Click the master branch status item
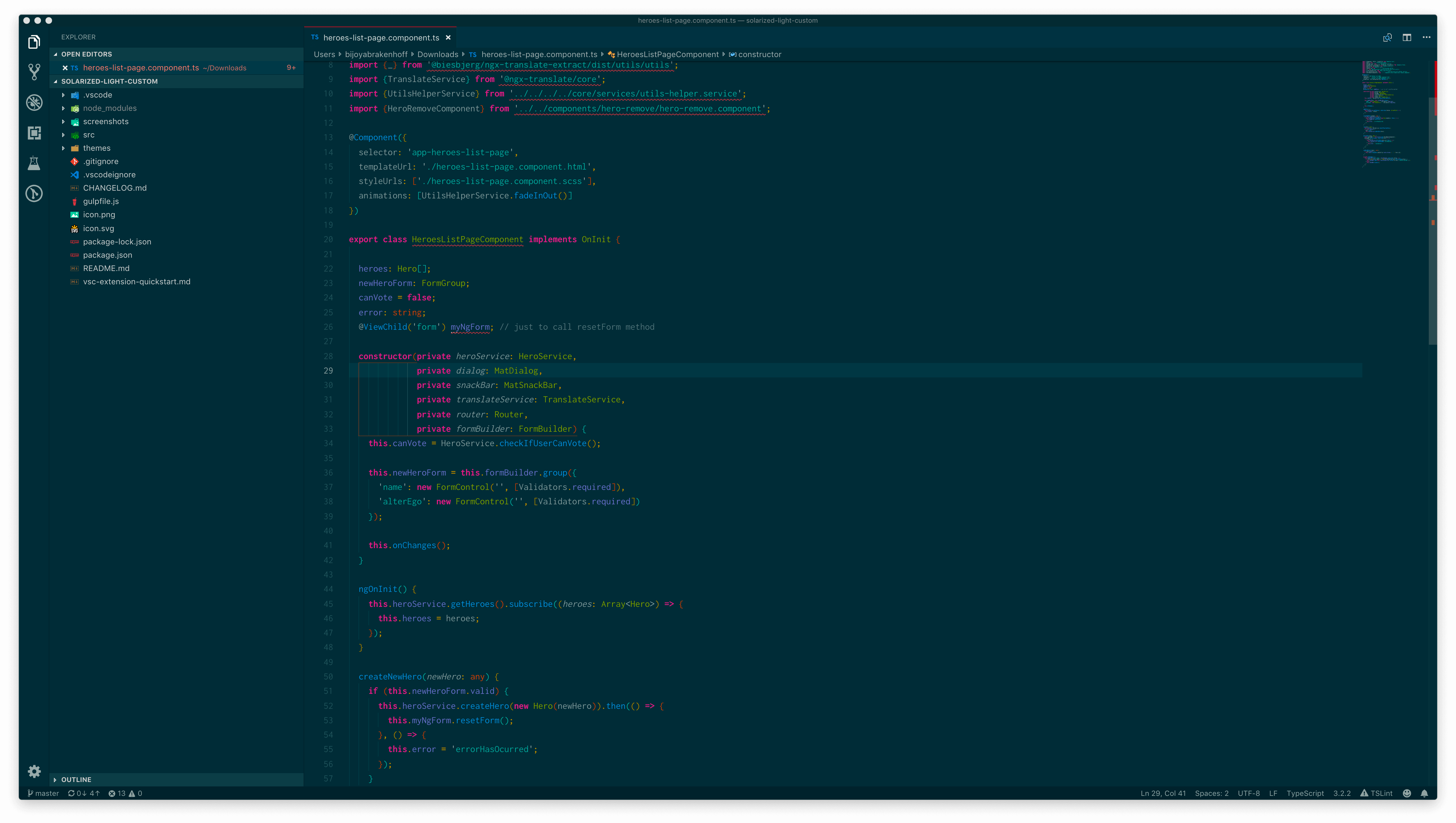 [43, 793]
